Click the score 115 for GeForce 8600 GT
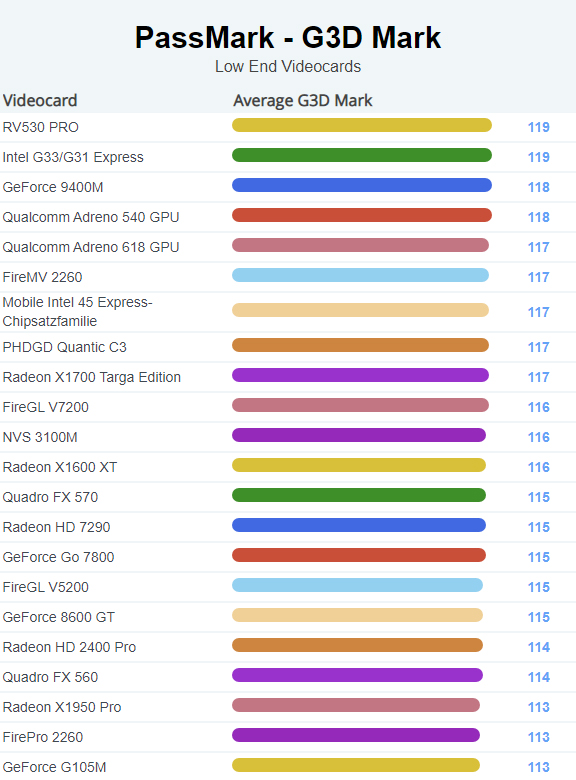576x780 pixels. 539,617
